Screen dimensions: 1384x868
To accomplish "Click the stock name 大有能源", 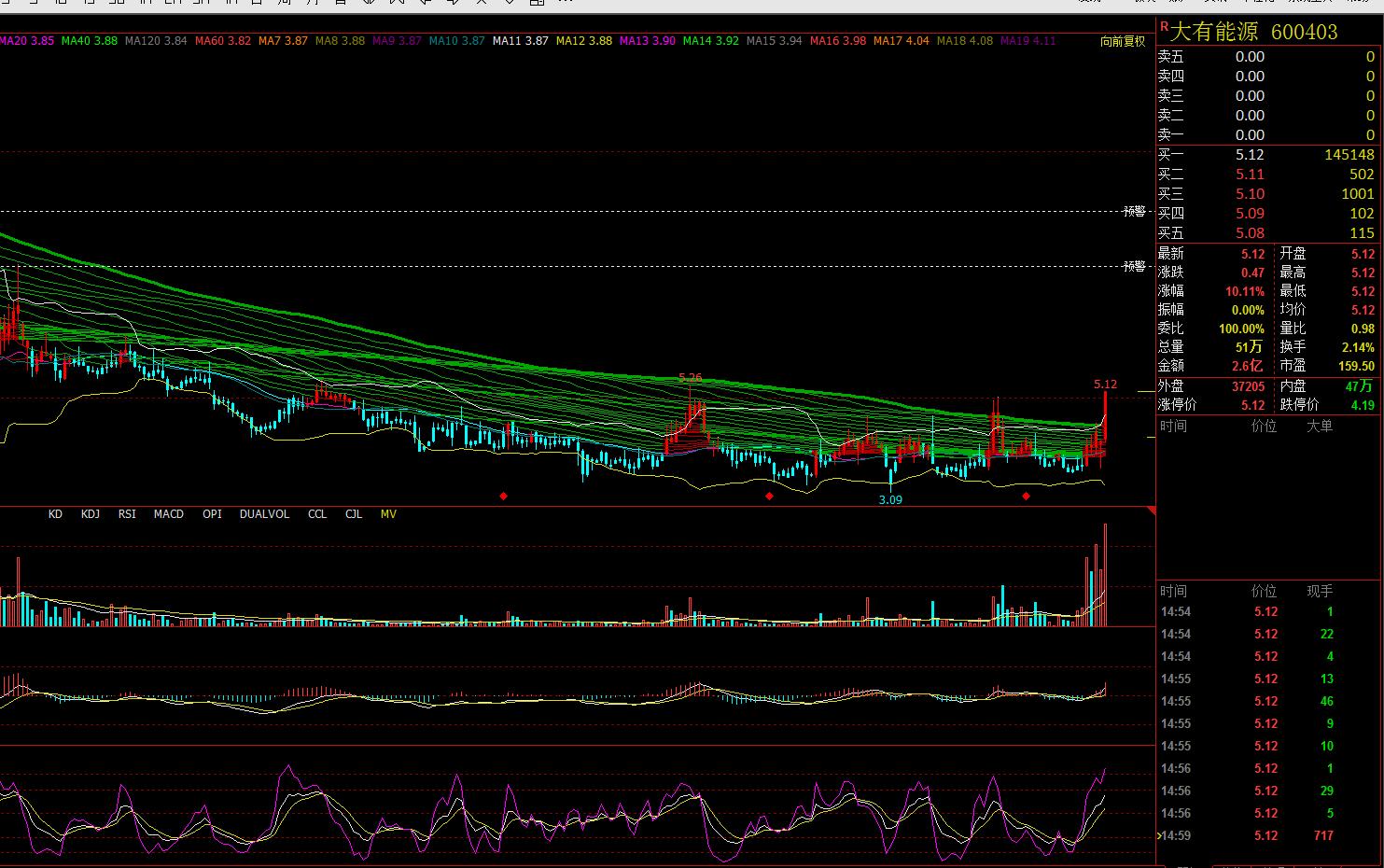I will (1214, 32).
